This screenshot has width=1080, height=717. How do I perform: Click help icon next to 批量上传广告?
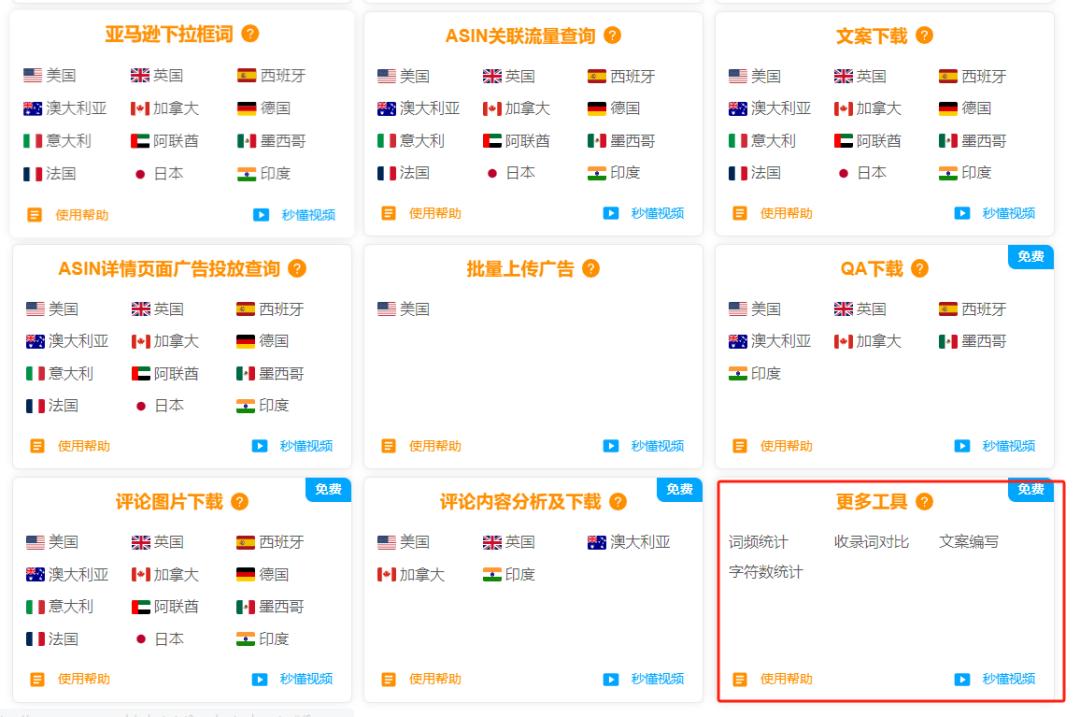590,268
